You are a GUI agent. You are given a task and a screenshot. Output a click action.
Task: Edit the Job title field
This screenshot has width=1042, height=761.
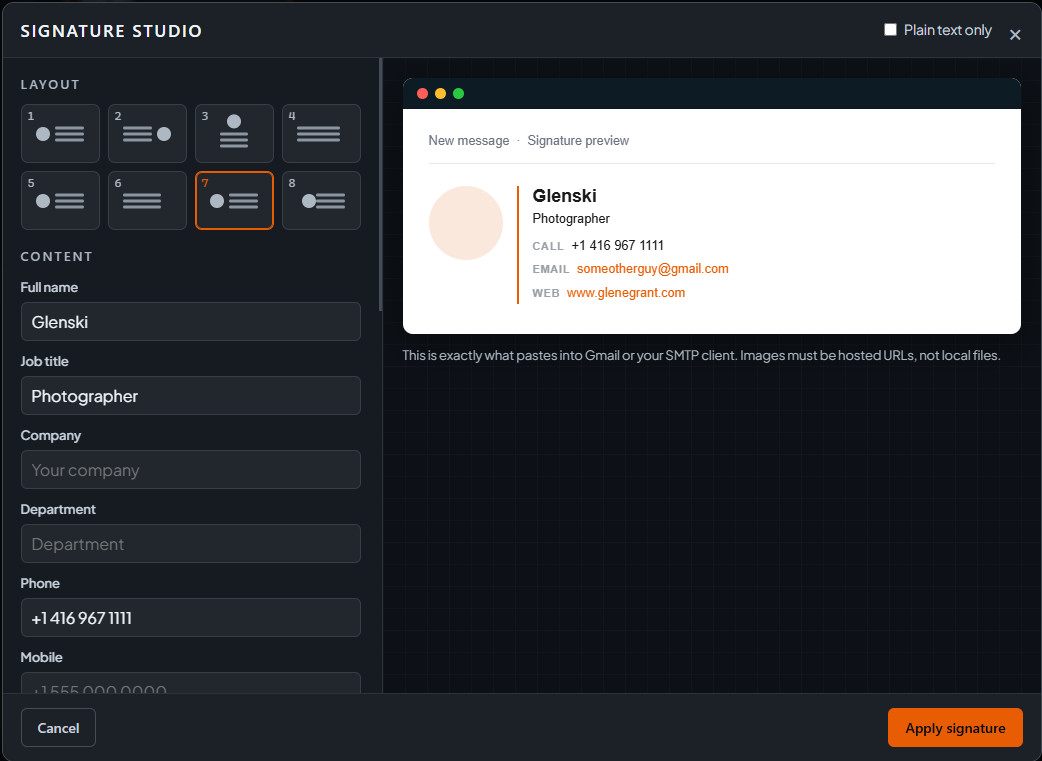coord(191,395)
